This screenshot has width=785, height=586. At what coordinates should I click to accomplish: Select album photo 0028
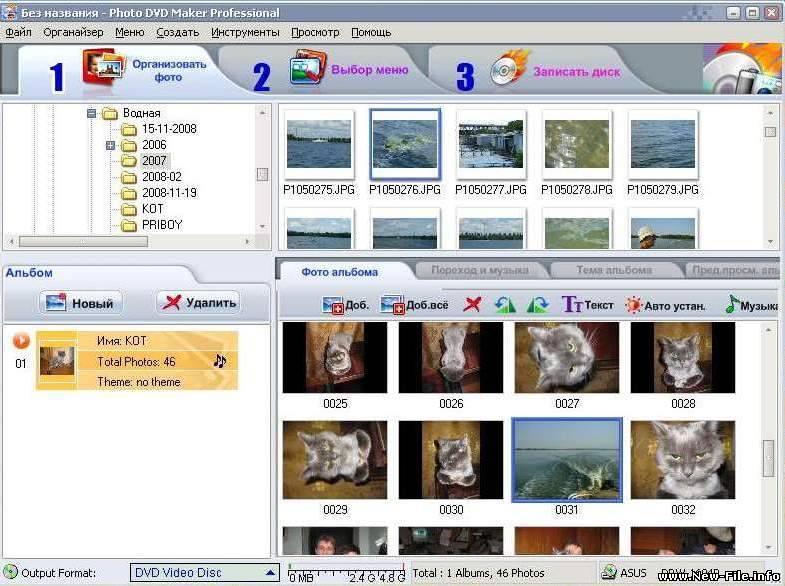coord(683,357)
